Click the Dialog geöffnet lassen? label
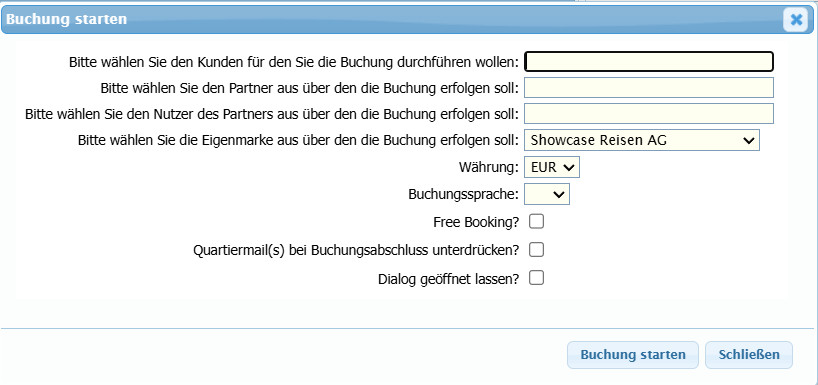The image size is (818, 385). (x=449, y=279)
